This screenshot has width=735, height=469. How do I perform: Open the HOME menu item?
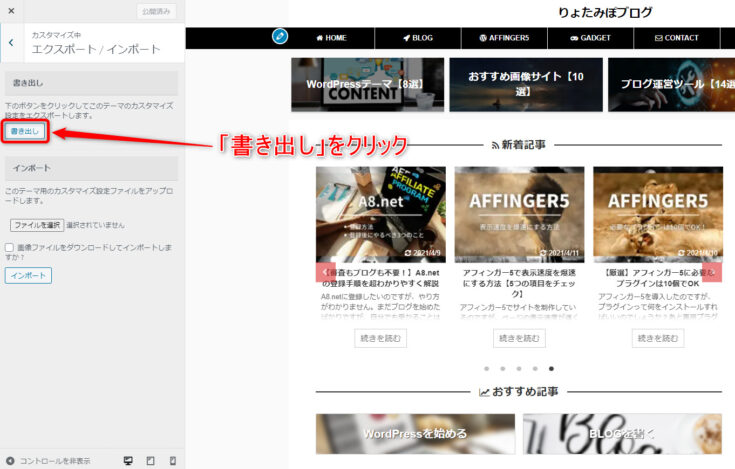[x=331, y=38]
